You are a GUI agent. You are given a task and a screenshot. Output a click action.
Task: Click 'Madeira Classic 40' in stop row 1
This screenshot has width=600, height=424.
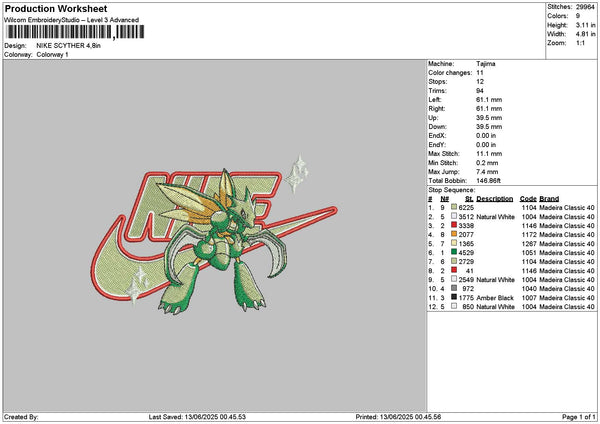tap(567, 208)
